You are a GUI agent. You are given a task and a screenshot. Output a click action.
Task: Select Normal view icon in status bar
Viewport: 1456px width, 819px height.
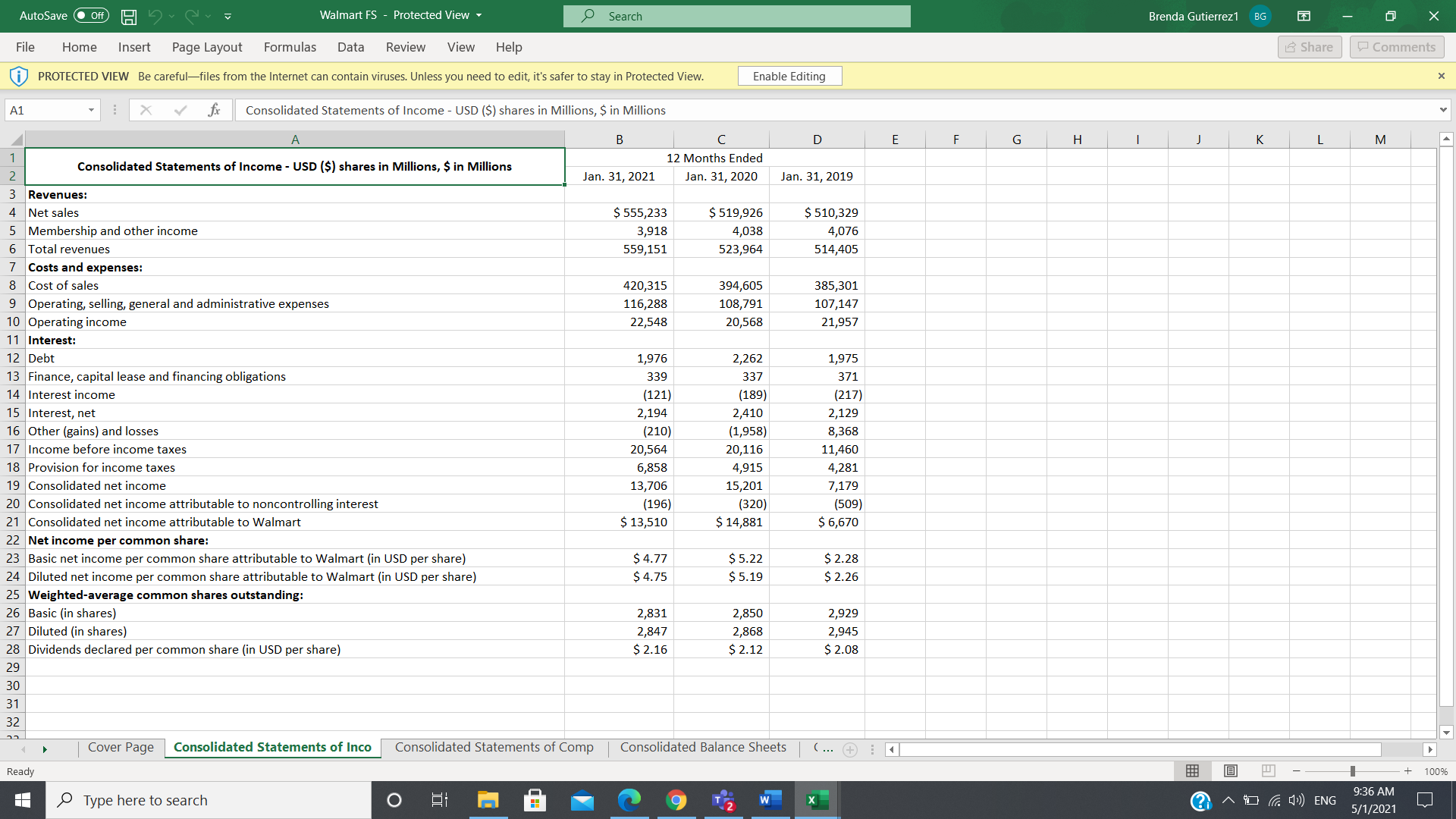click(x=1192, y=770)
